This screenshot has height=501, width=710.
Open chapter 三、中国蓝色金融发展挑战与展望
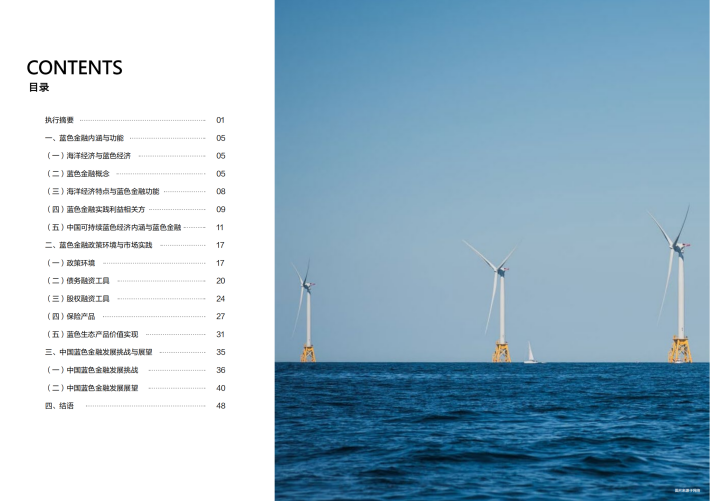pos(99,352)
